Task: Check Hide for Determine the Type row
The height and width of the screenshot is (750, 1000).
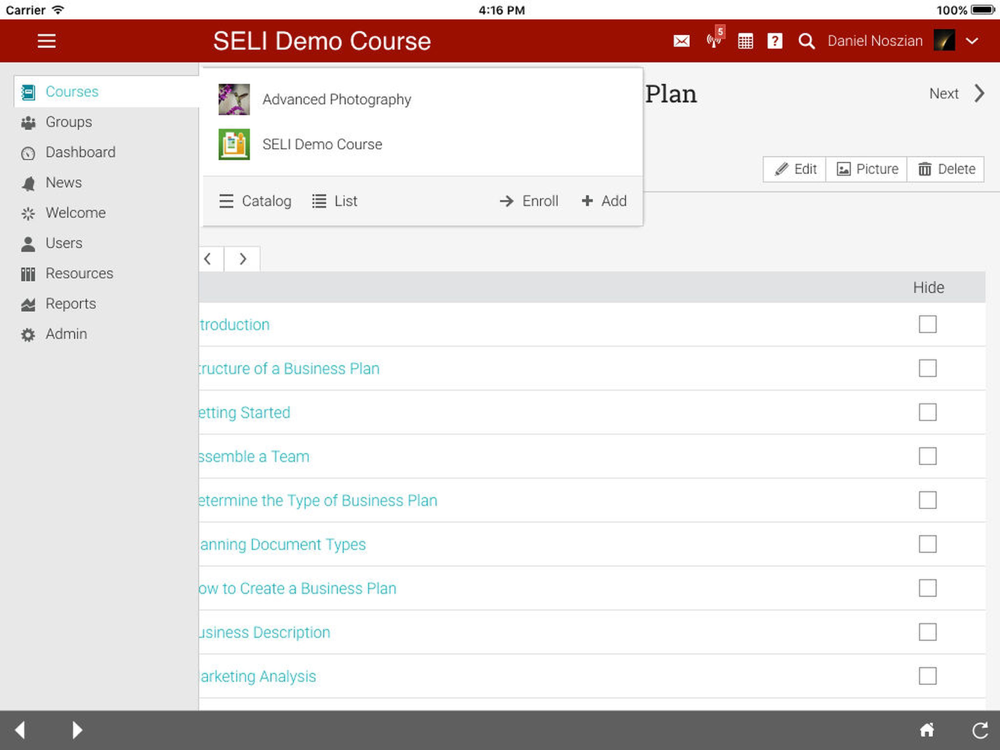Action: coord(928,501)
